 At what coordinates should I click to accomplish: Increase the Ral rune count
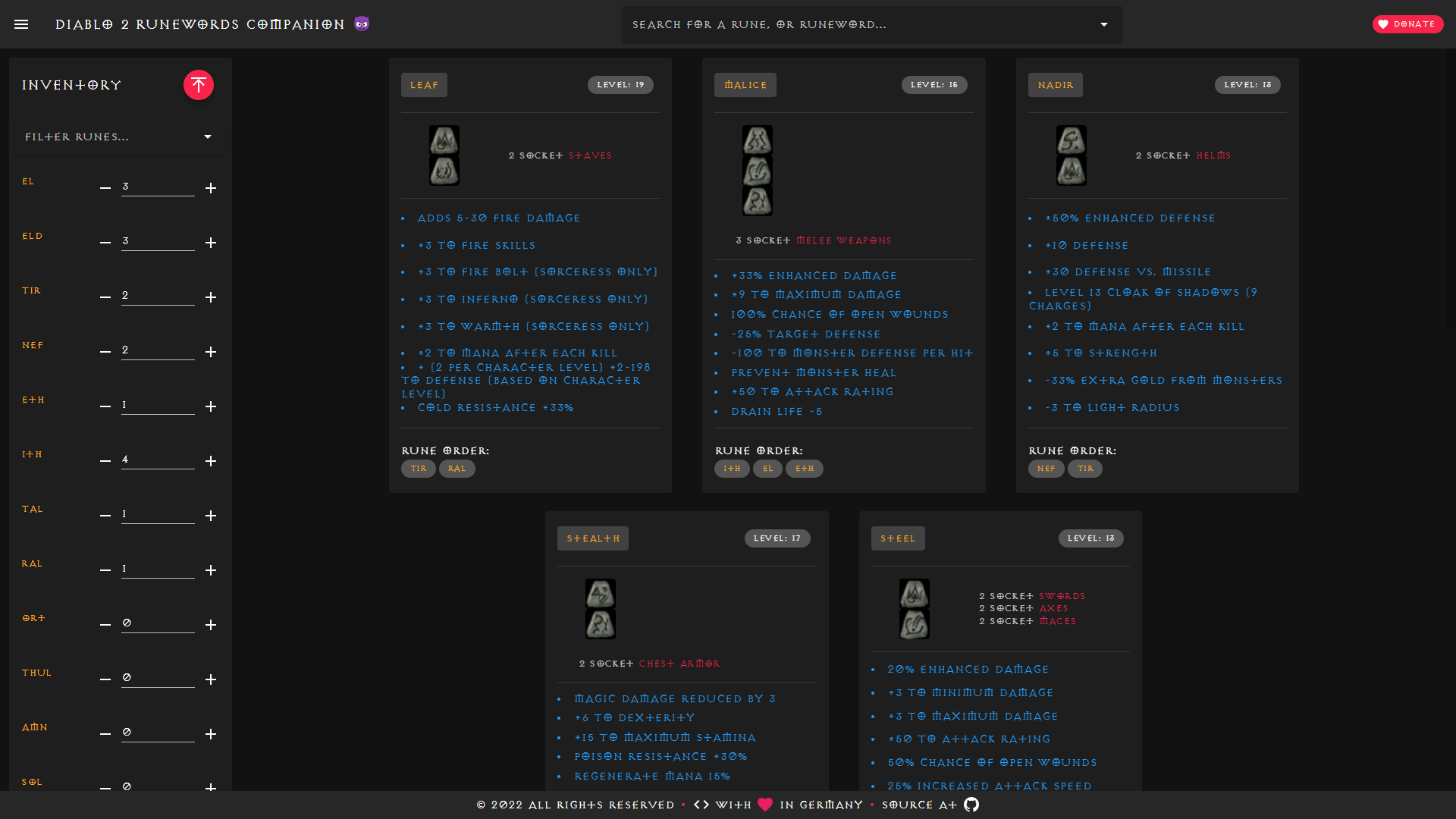pyautogui.click(x=211, y=570)
